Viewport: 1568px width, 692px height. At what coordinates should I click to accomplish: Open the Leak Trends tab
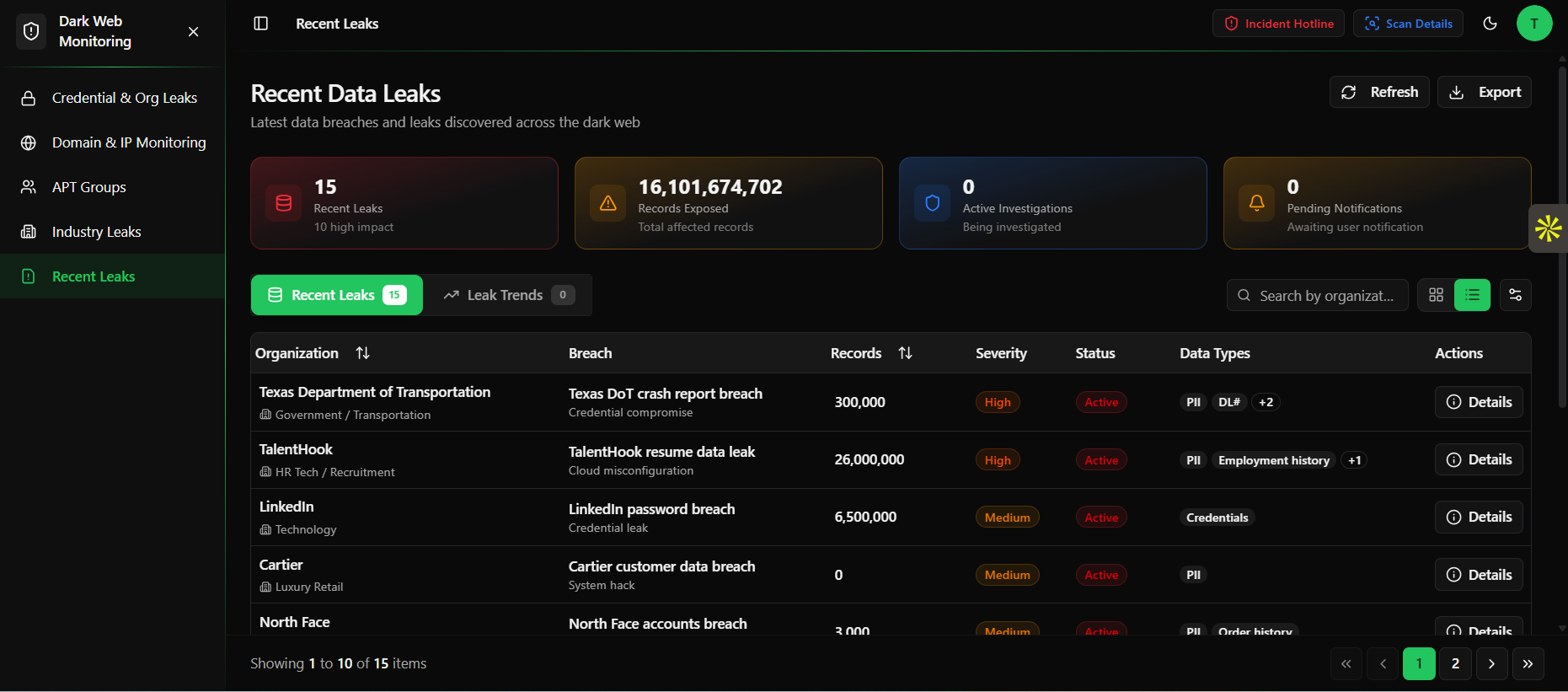point(507,295)
